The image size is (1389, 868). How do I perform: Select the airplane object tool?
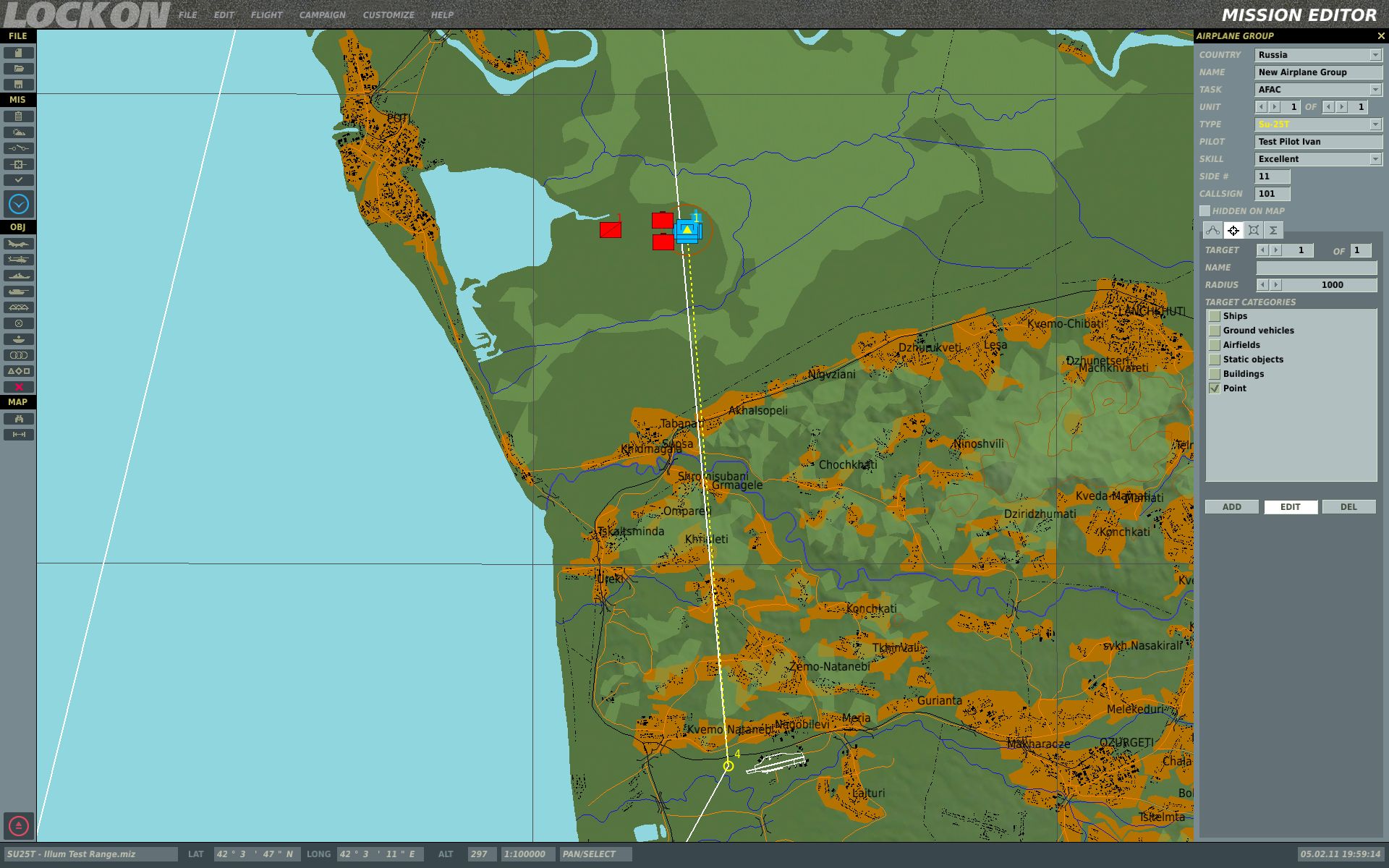(19, 244)
